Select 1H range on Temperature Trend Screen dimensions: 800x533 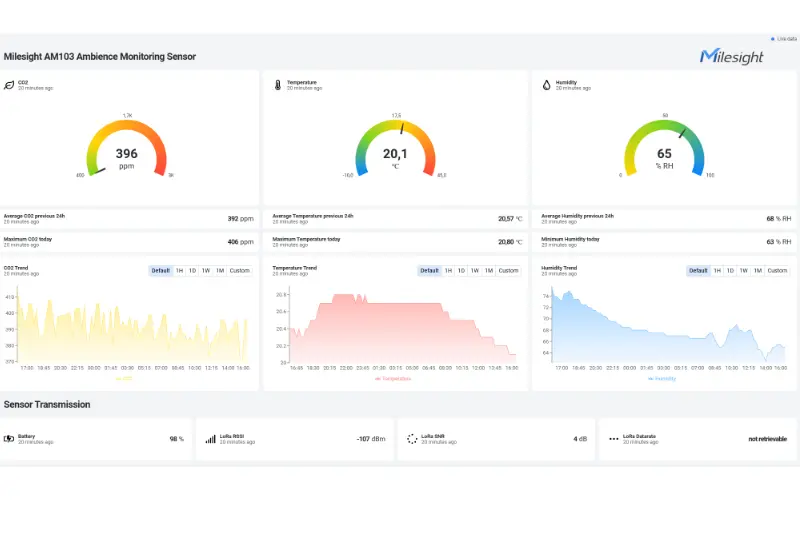point(448,271)
